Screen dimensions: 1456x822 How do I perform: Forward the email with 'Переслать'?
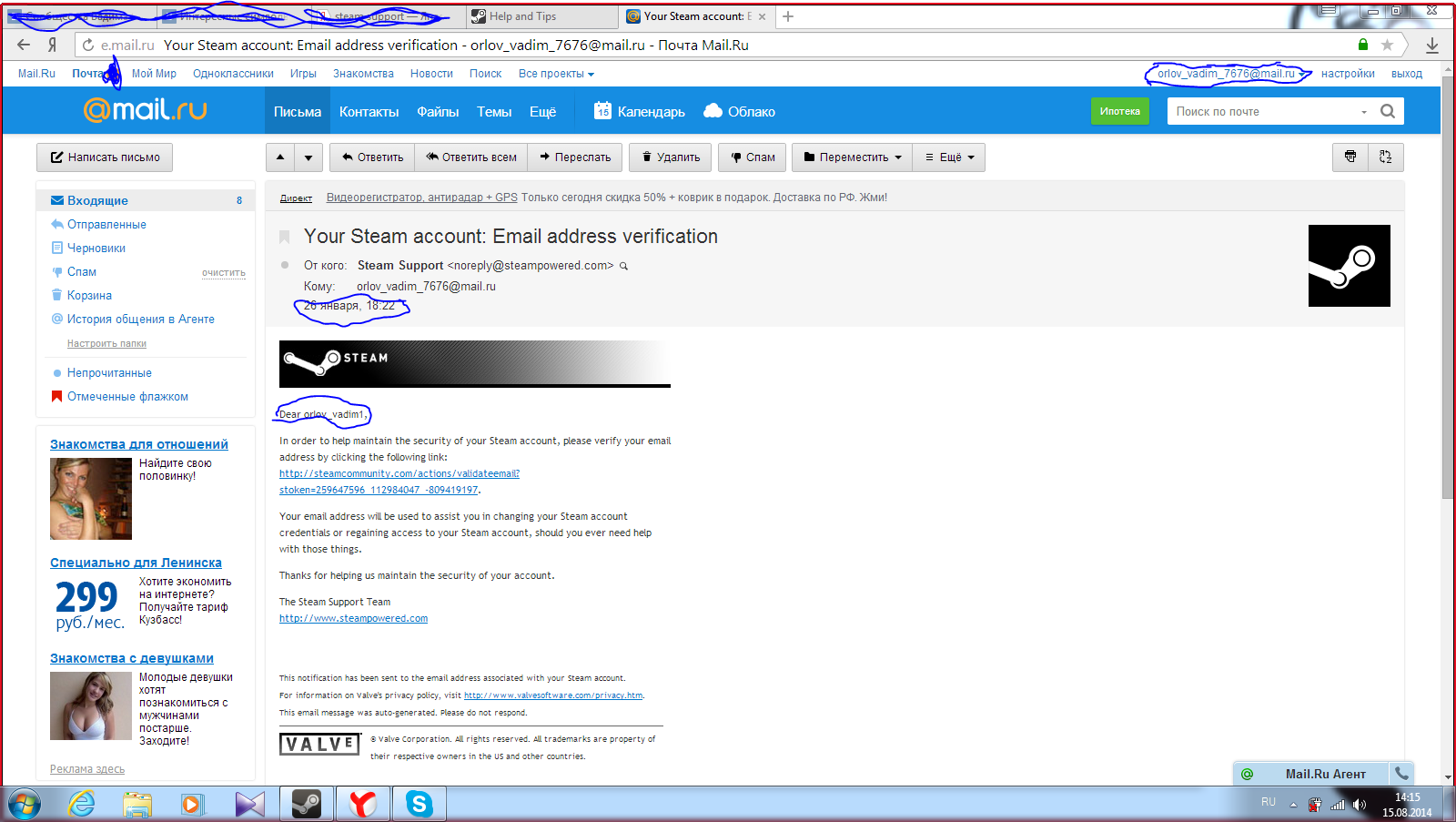575,157
